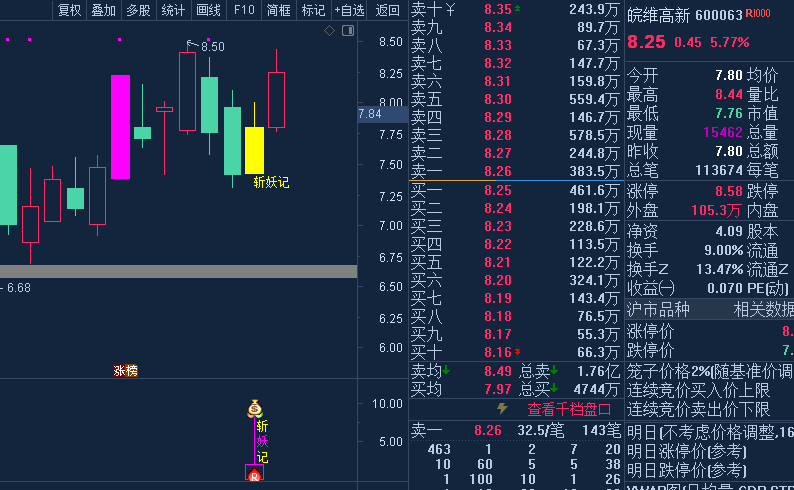The image size is (794, 490).
Task: Select the 画线 drawing tool
Action: coord(208,10)
